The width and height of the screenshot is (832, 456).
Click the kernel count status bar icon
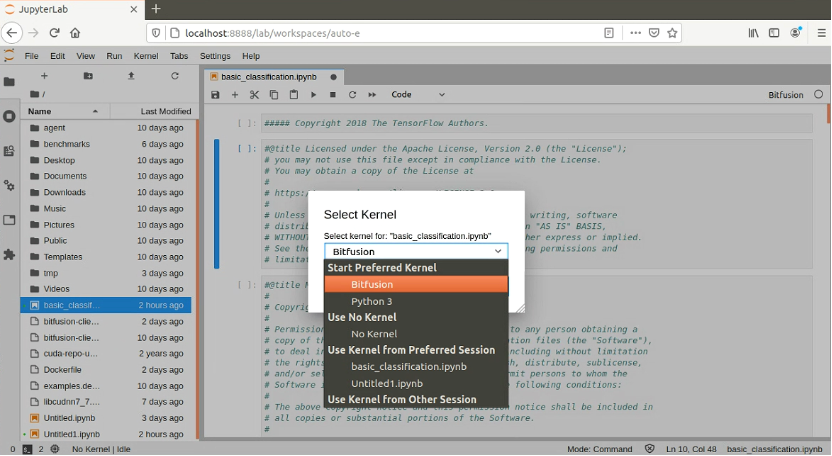(55, 450)
